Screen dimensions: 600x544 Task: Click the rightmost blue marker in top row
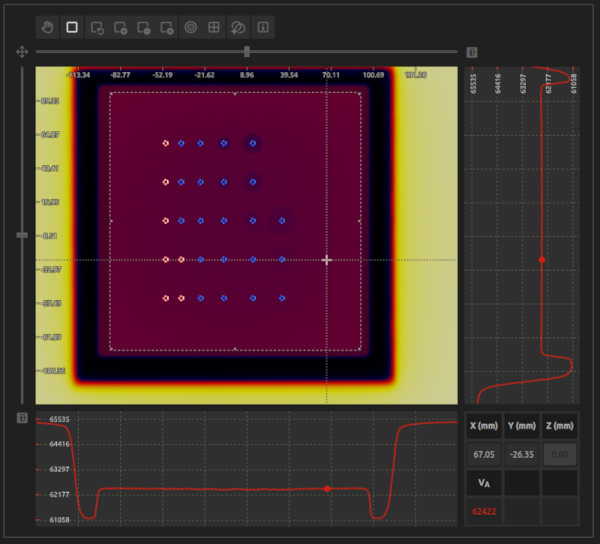(253, 143)
